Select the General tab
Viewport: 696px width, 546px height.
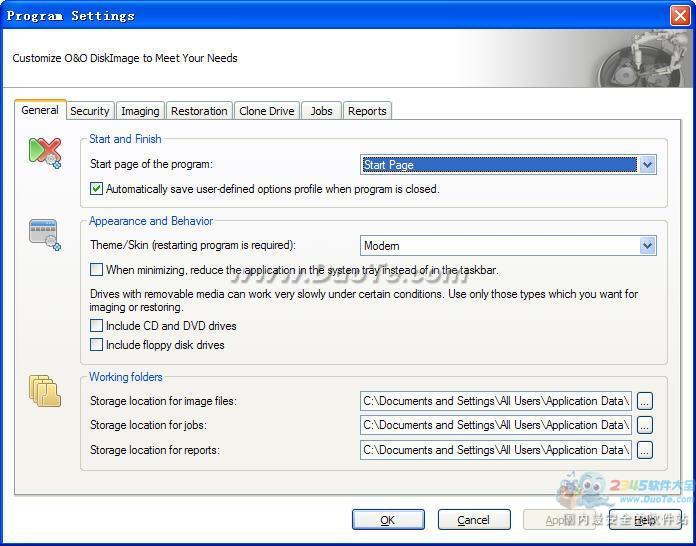point(40,110)
